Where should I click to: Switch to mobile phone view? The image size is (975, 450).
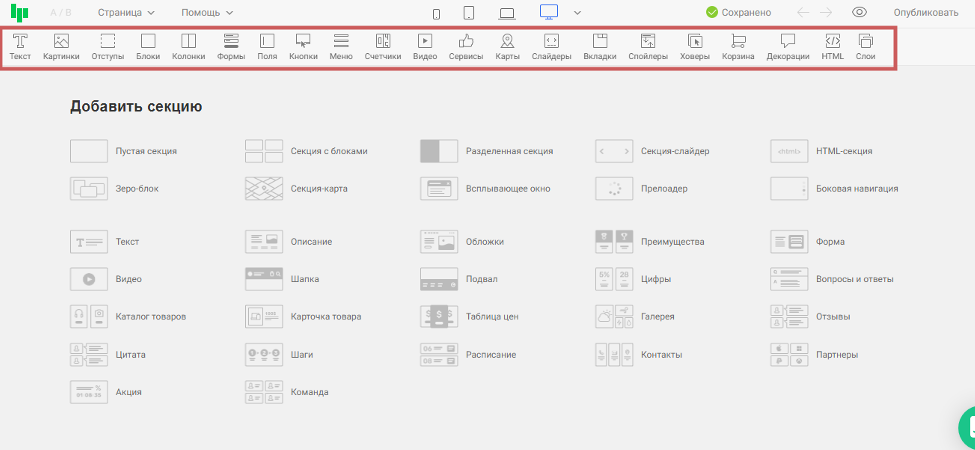click(x=436, y=13)
